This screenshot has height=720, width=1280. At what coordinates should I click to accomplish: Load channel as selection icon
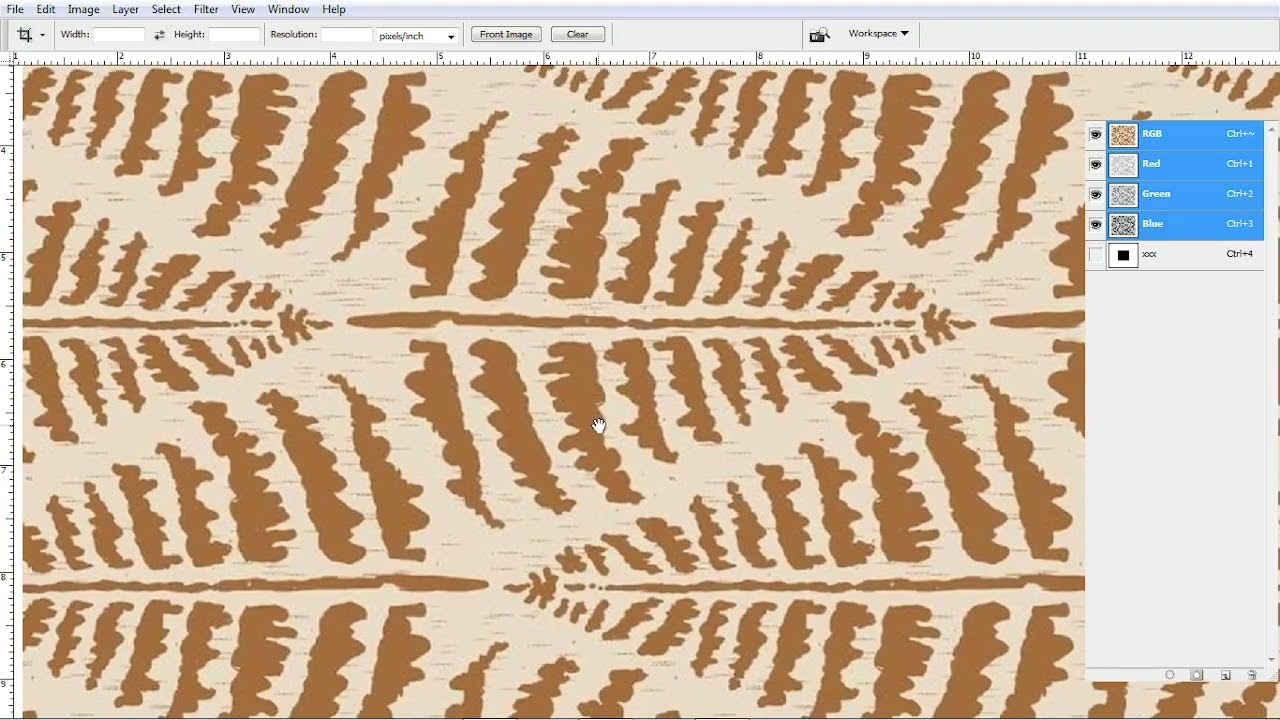[1170, 676]
